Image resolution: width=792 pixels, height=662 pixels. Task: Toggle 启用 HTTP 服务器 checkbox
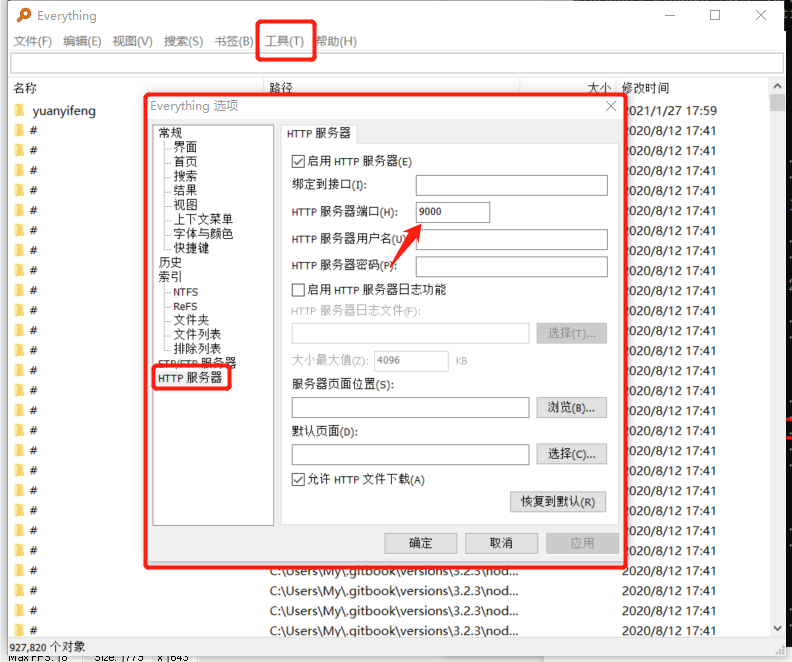(x=298, y=161)
